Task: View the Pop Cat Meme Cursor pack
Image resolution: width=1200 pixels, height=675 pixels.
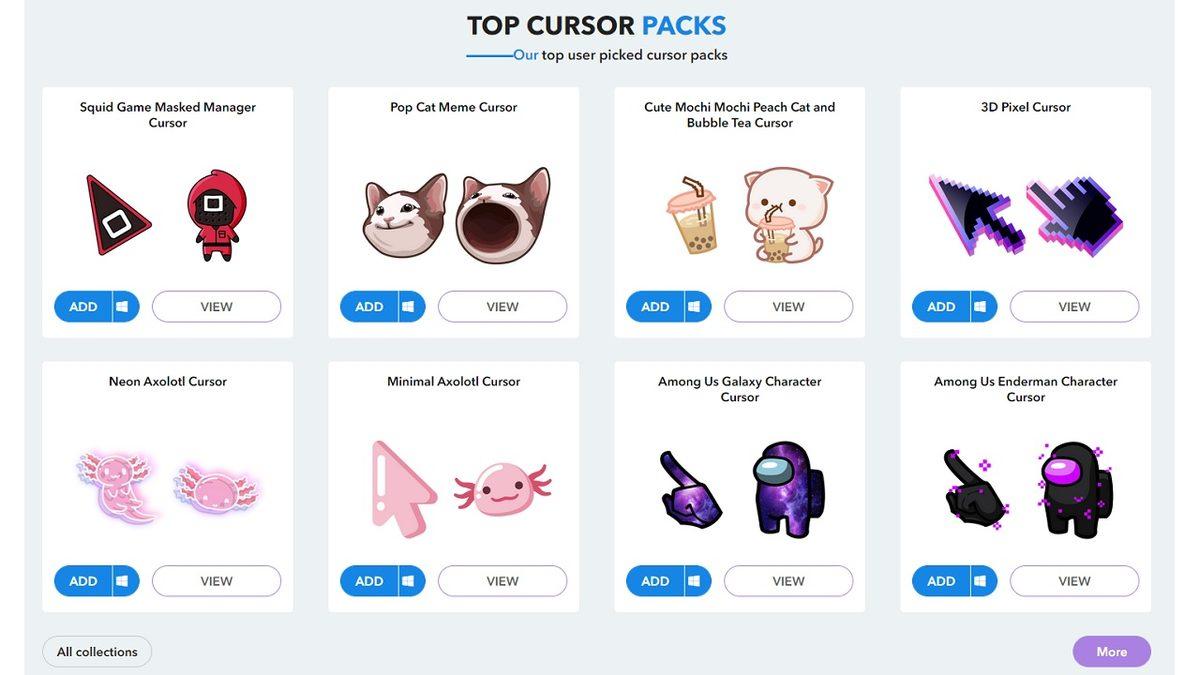Action: [502, 307]
